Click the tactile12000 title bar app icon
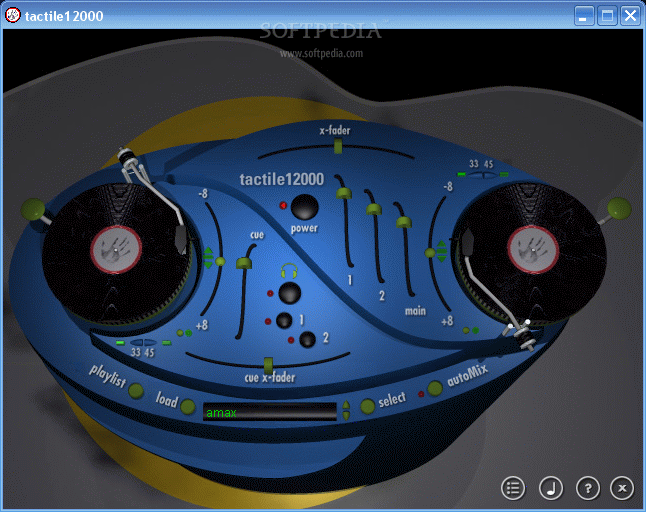Image resolution: width=646 pixels, height=512 pixels. click(x=13, y=15)
